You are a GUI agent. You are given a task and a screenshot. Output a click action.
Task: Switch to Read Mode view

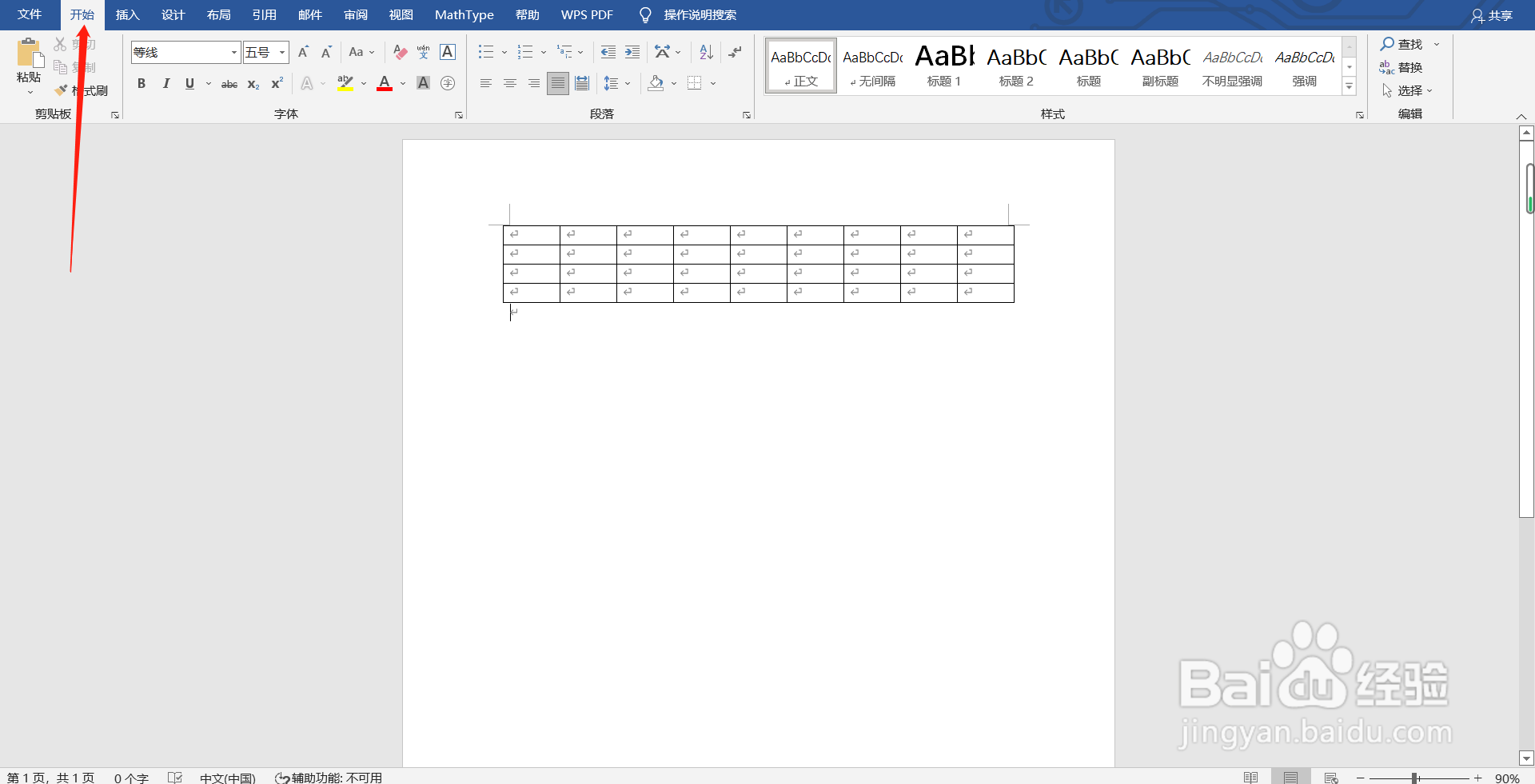[x=1251, y=778]
